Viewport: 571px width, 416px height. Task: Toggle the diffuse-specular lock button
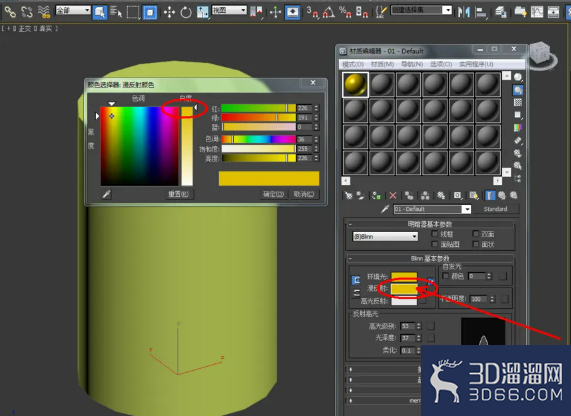click(x=356, y=293)
